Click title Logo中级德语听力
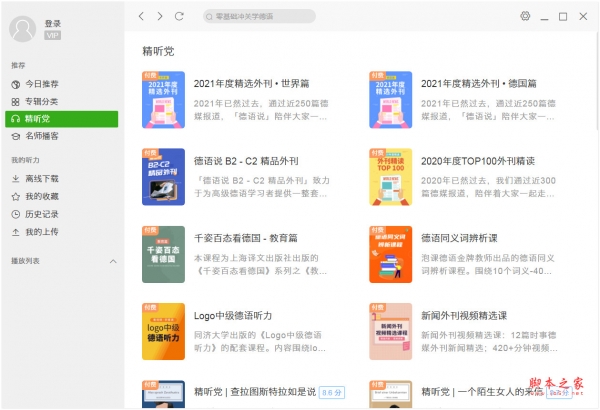 pyautogui.click(x=233, y=315)
